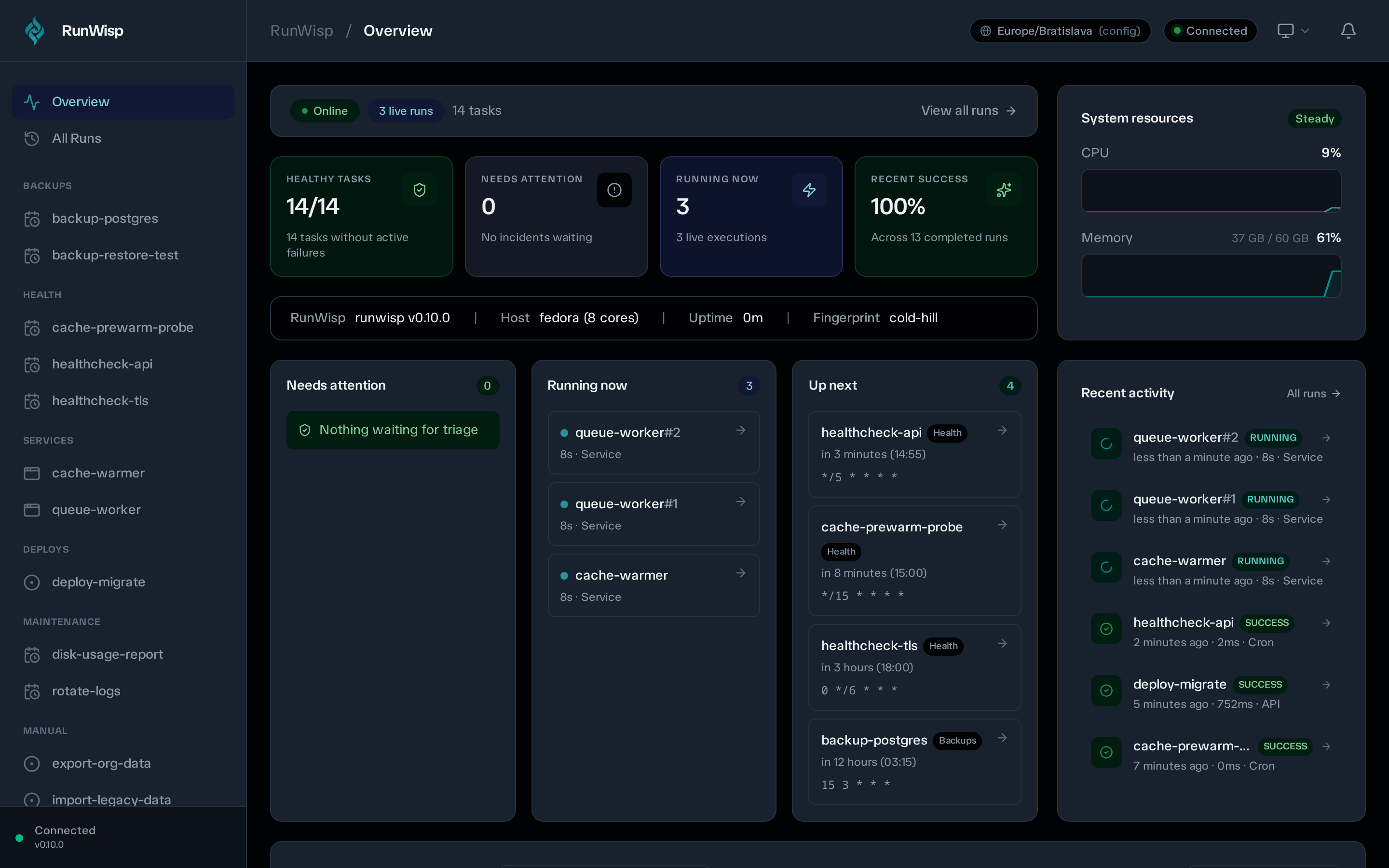The image size is (1389, 868).
Task: Click RUNNING badge on queue-worker#2 activity
Action: 1273,438
